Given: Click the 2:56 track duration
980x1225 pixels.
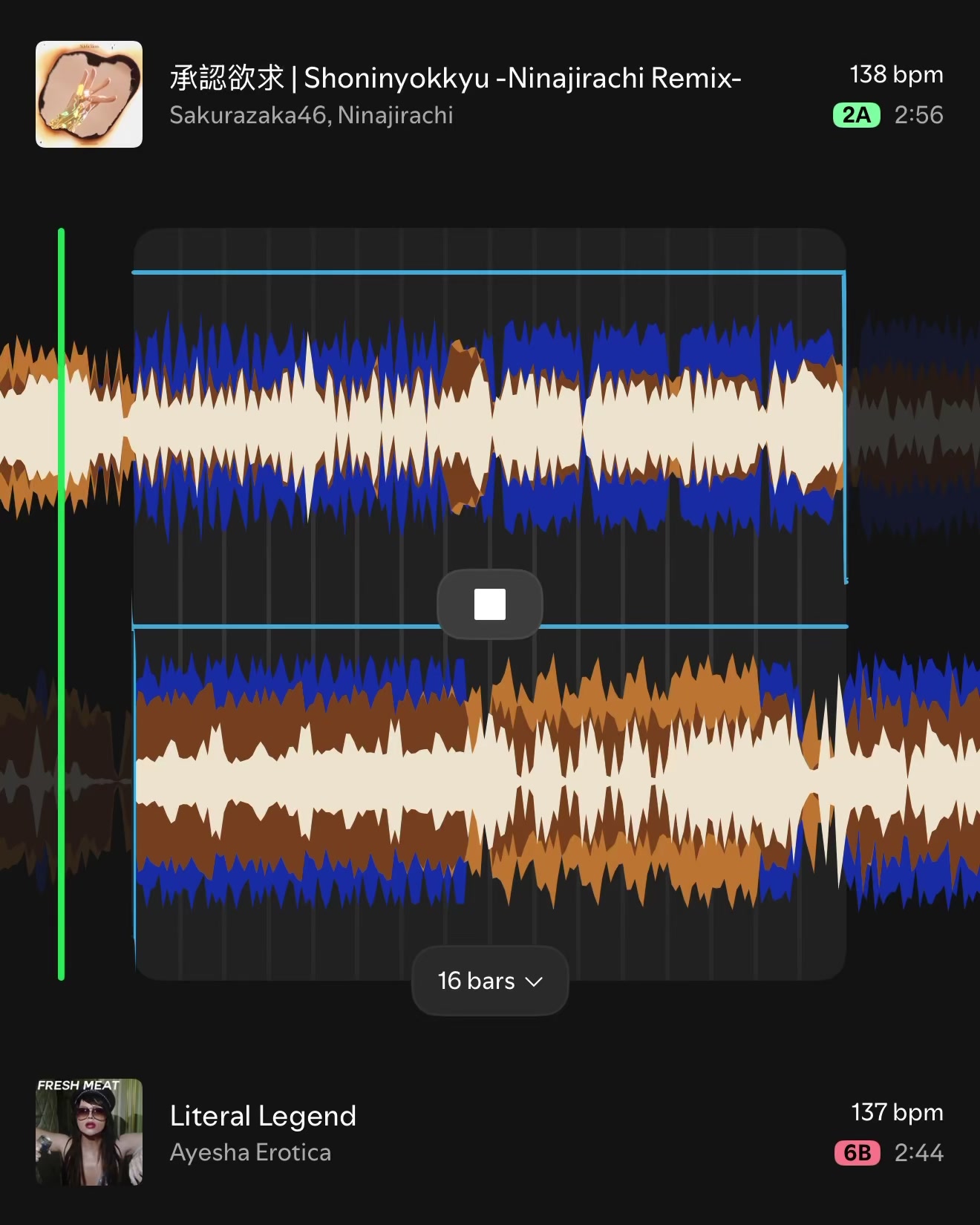Looking at the screenshot, I should pos(918,115).
